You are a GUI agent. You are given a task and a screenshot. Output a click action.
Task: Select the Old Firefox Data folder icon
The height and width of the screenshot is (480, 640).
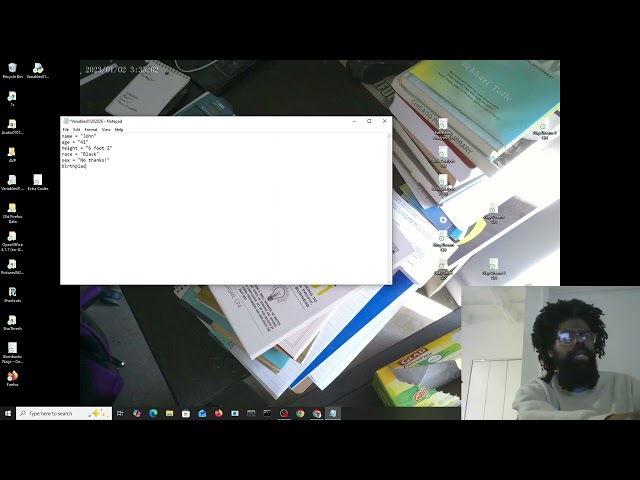click(12, 213)
